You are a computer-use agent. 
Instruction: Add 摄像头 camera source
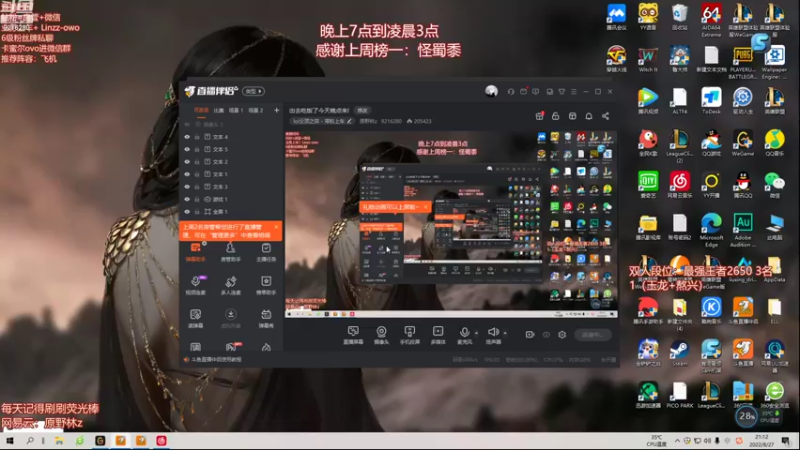pyautogui.click(x=381, y=335)
